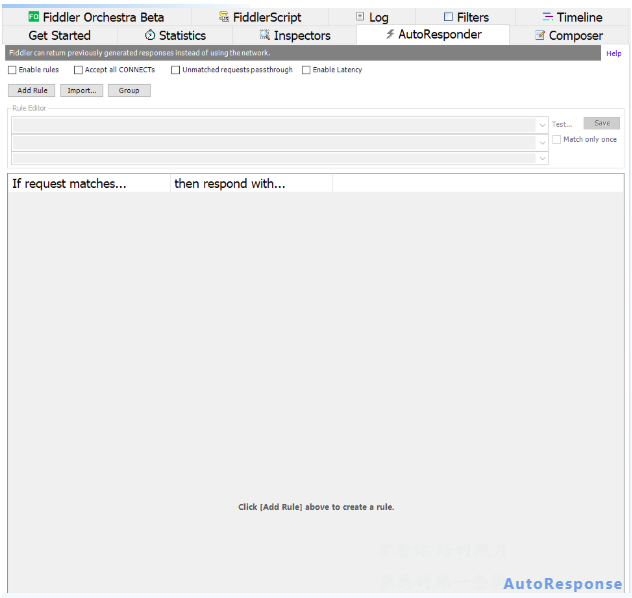This screenshot has width=632, height=598.
Task: Click the 'Click [Add Rule] above to create a rule.' text
Action: (316, 507)
